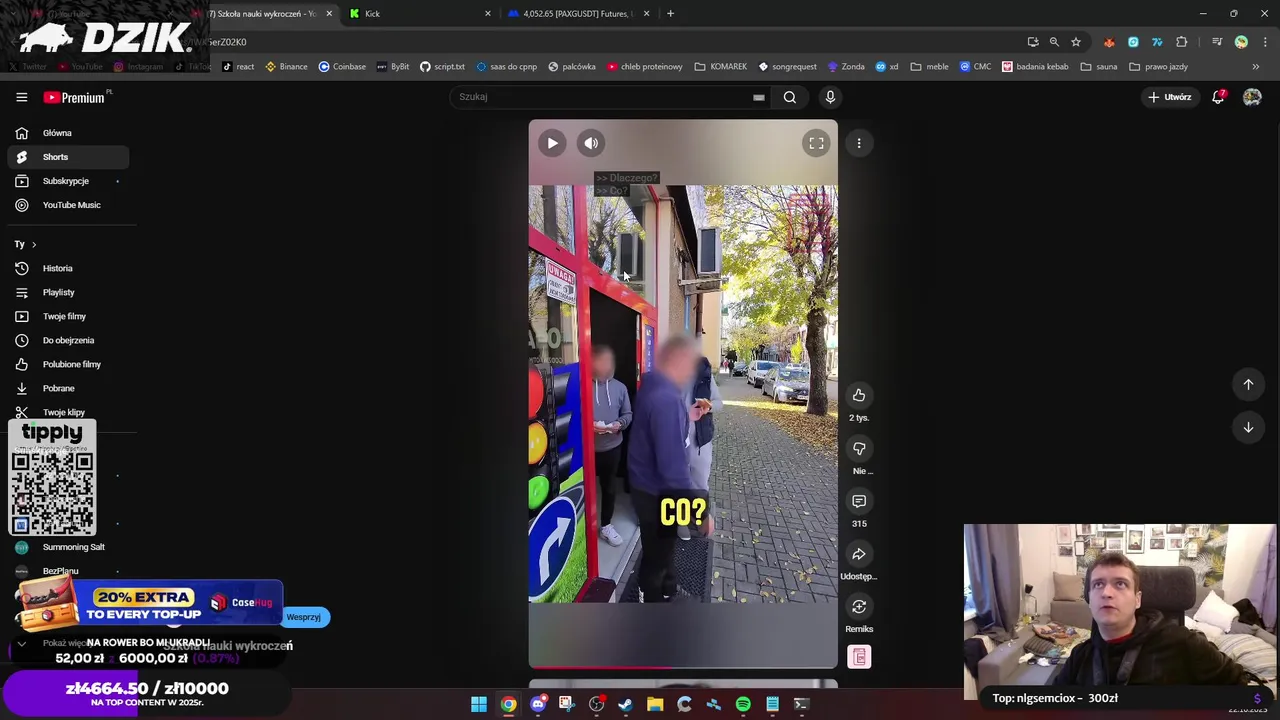Open the 315 comments panel
Screen dimensions: 1280x720
[x=859, y=501]
